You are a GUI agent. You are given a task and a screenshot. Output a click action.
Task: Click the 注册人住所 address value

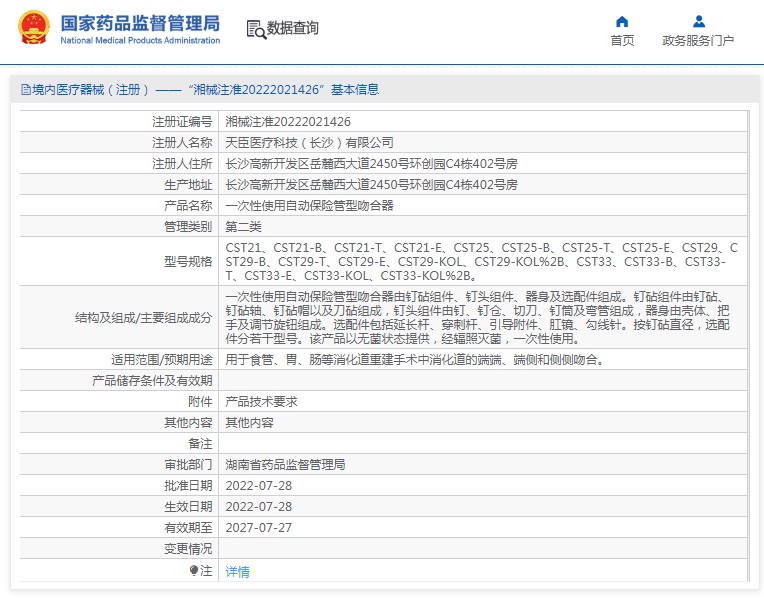tap(371, 163)
